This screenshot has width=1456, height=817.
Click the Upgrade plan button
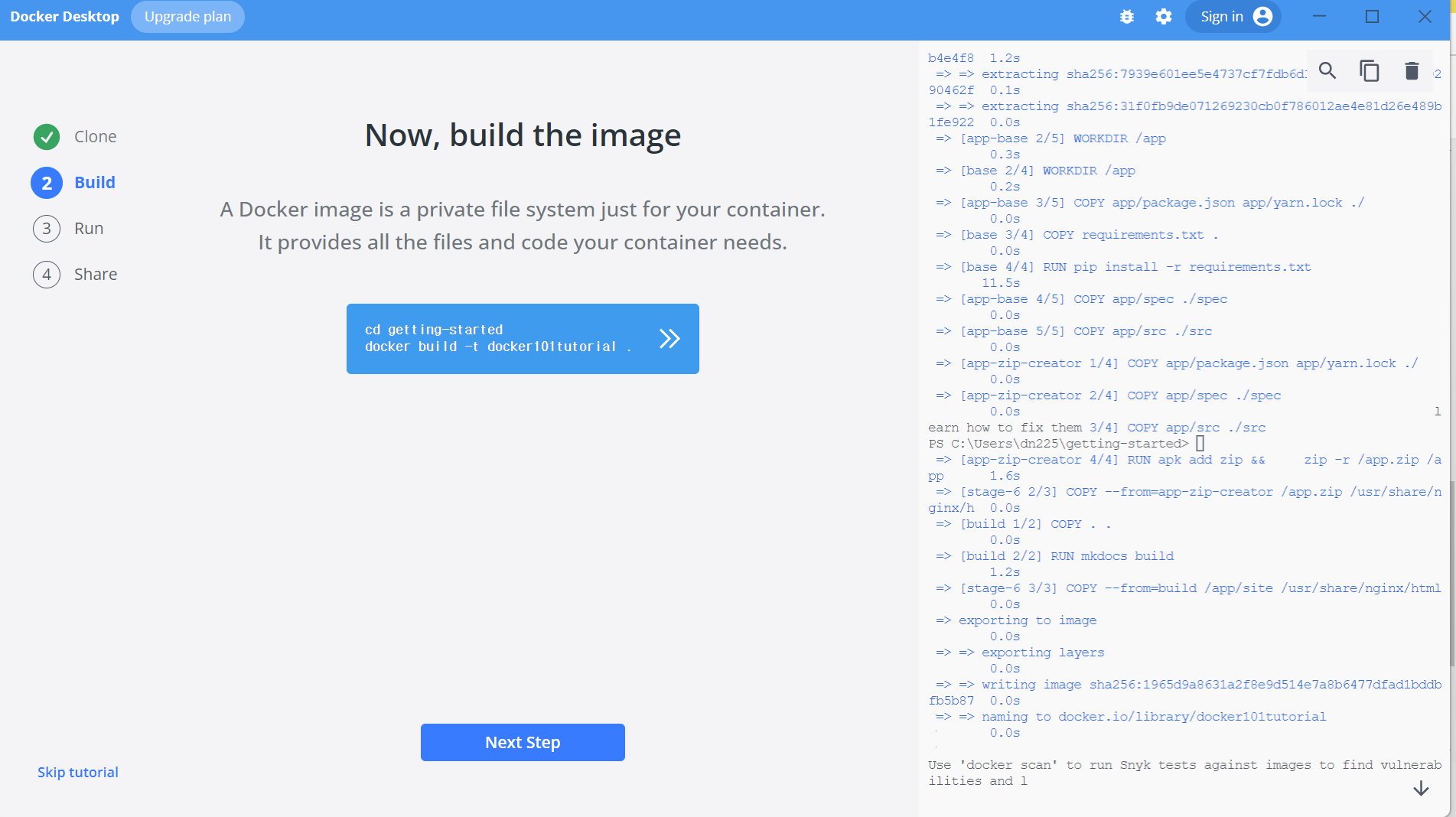tap(187, 17)
